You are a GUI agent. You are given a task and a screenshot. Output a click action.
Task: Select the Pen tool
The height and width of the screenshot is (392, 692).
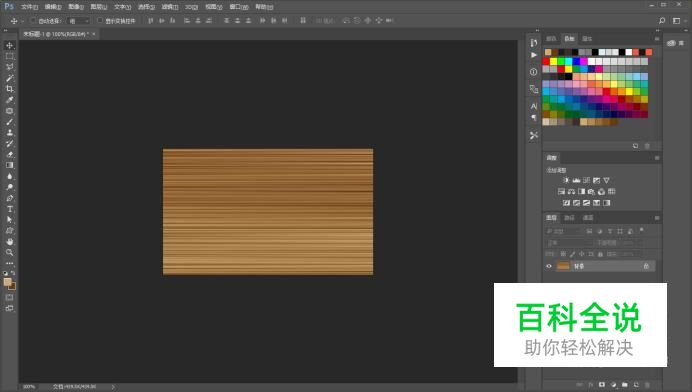click(x=9, y=198)
